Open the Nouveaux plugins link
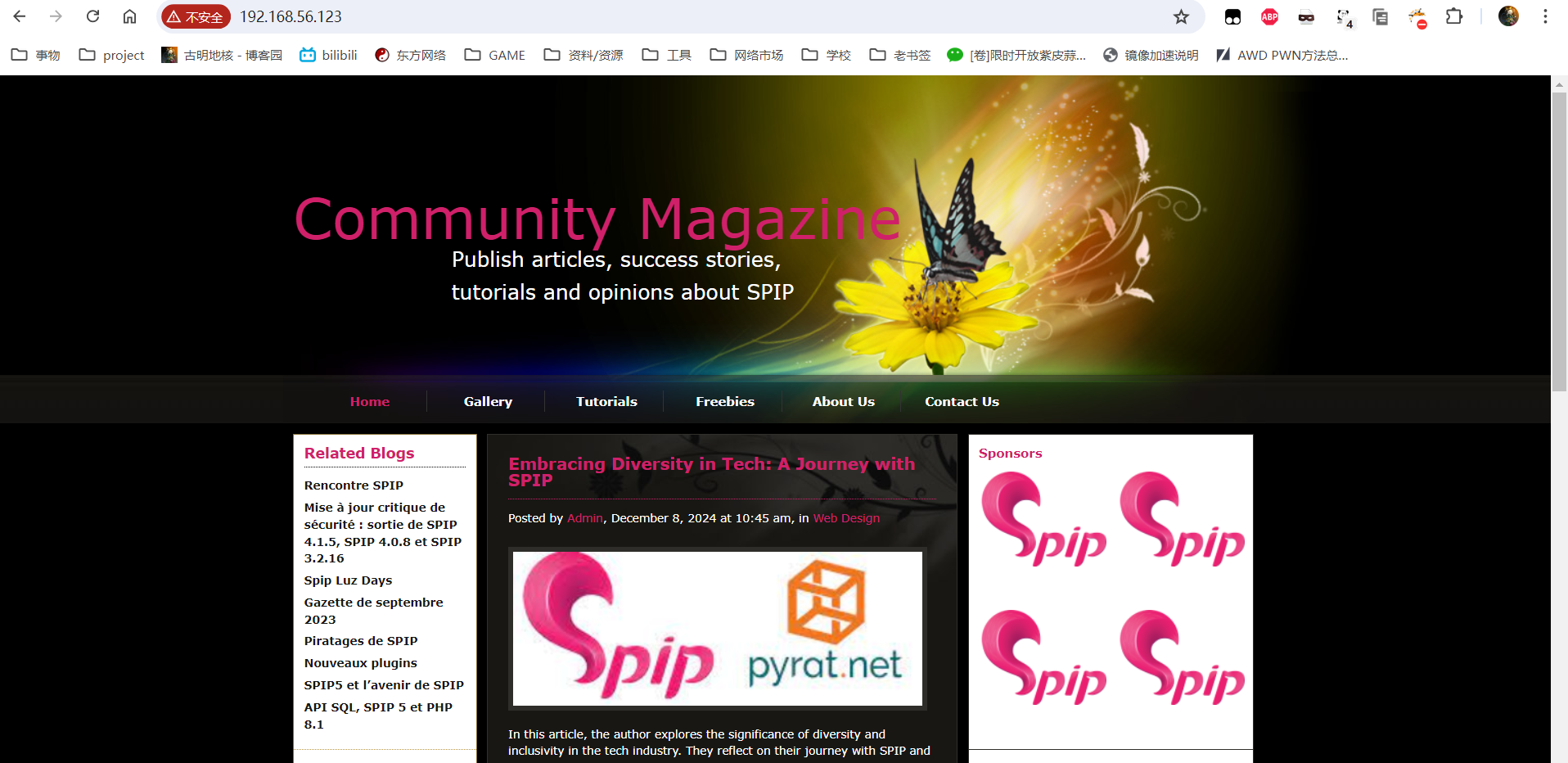The image size is (1568, 763). 360,663
